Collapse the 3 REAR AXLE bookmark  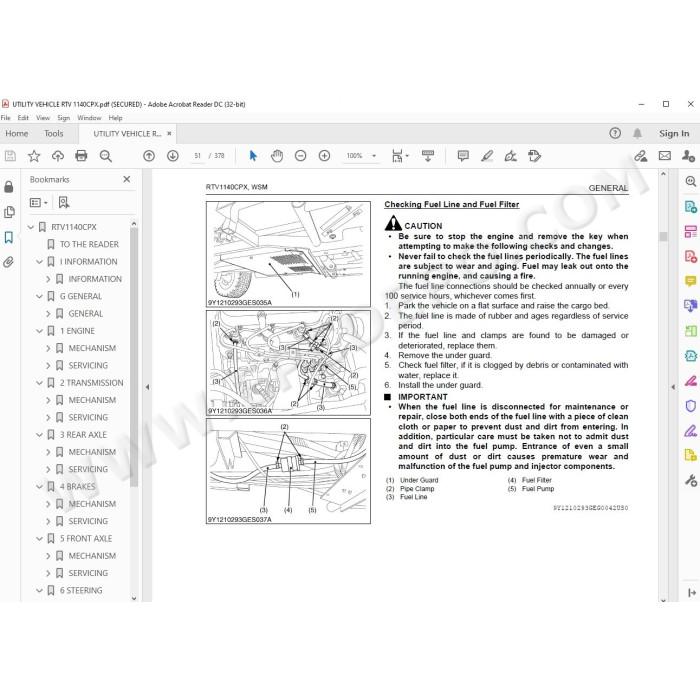[x=39, y=435]
